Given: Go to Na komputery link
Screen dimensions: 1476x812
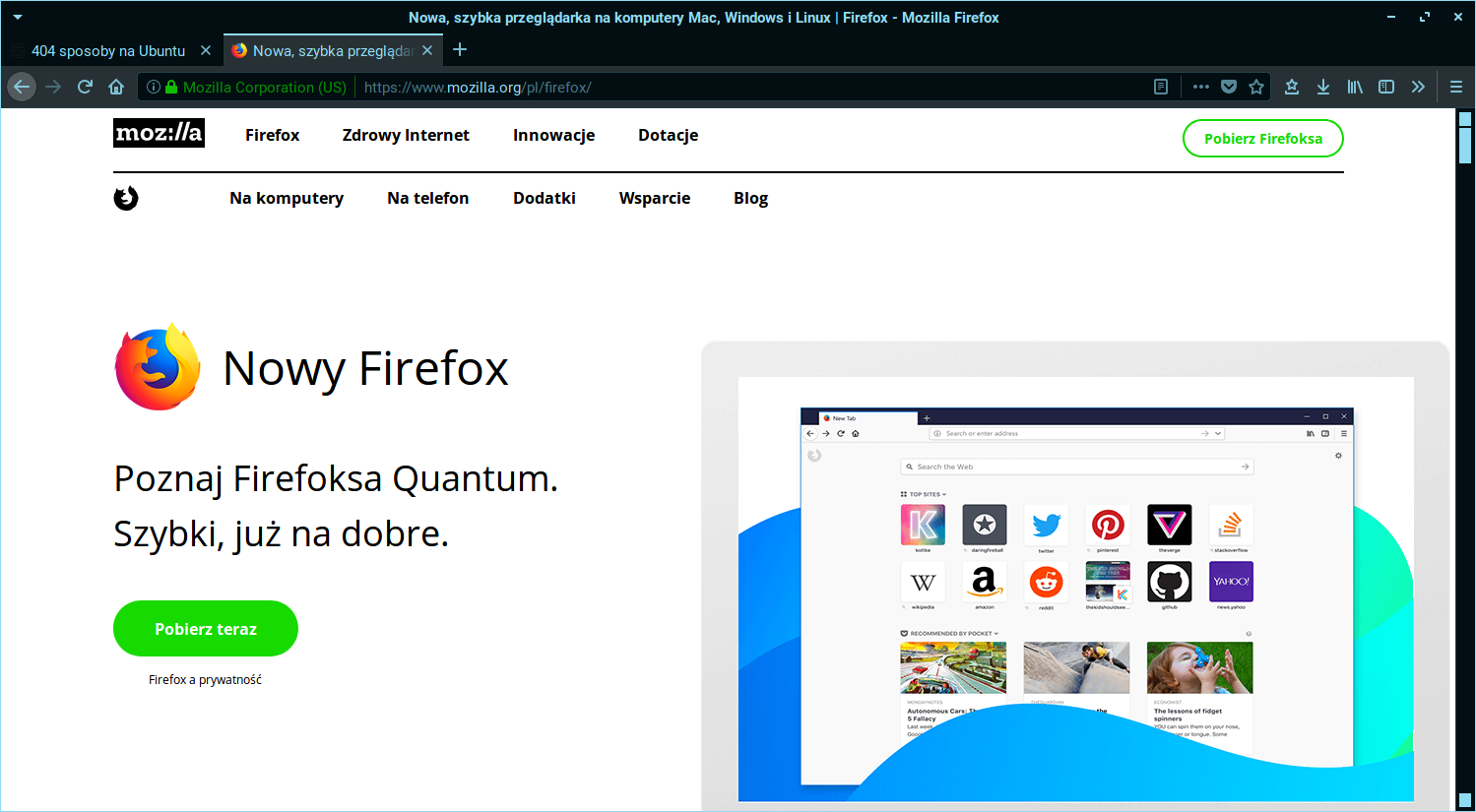Looking at the screenshot, I should (287, 198).
